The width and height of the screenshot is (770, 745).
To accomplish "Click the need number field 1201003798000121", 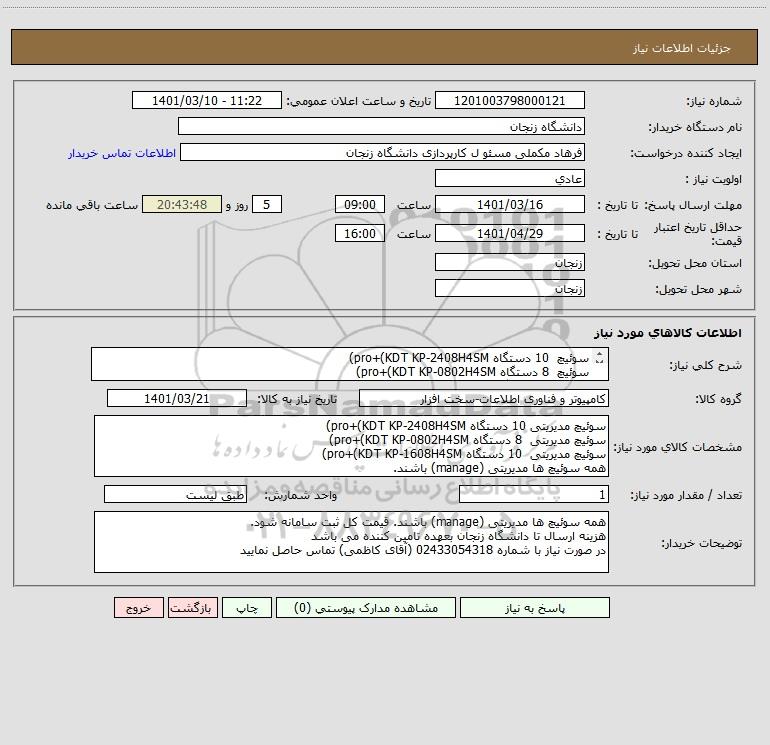I will (x=510, y=100).
